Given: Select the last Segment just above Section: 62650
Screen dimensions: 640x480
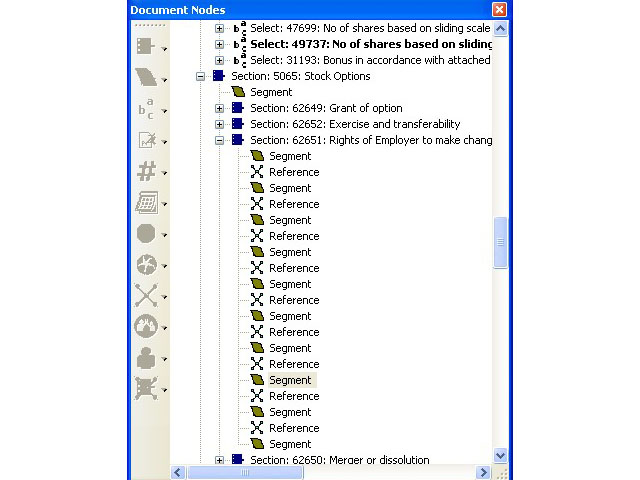Looking at the screenshot, I should (x=290, y=444).
